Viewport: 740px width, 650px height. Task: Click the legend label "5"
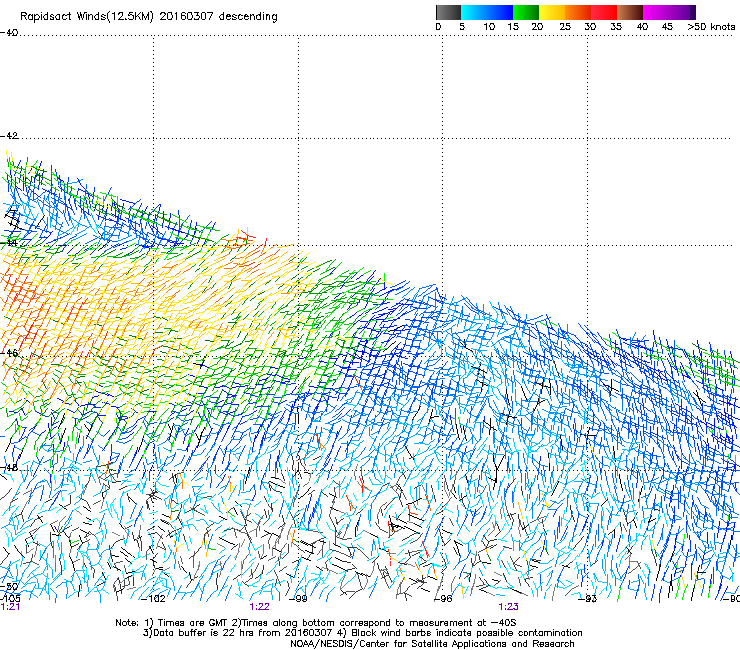pos(462,27)
